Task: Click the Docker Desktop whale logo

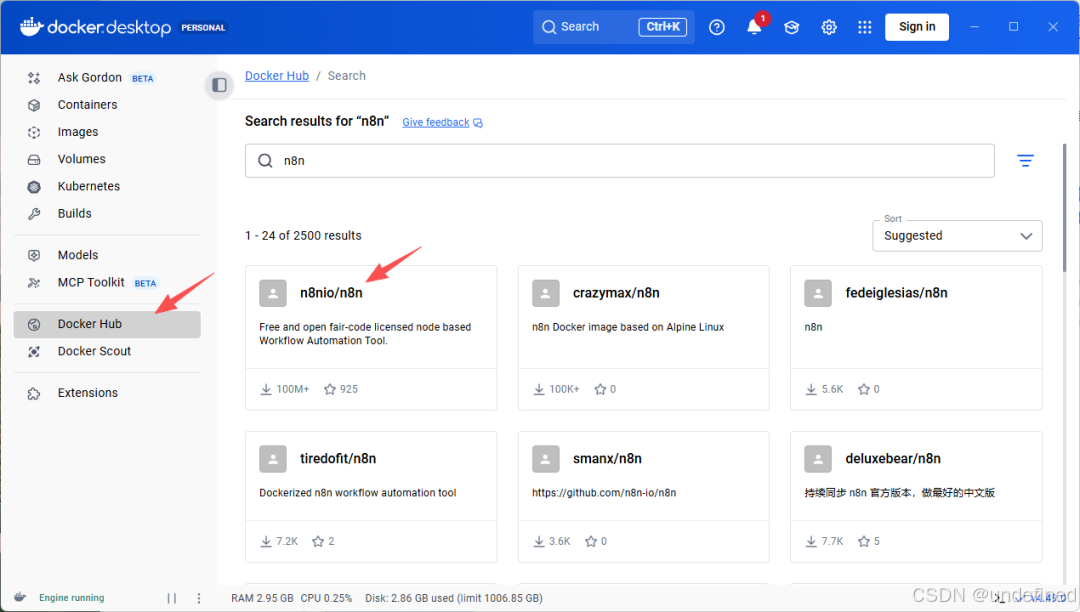Action: coord(32,27)
